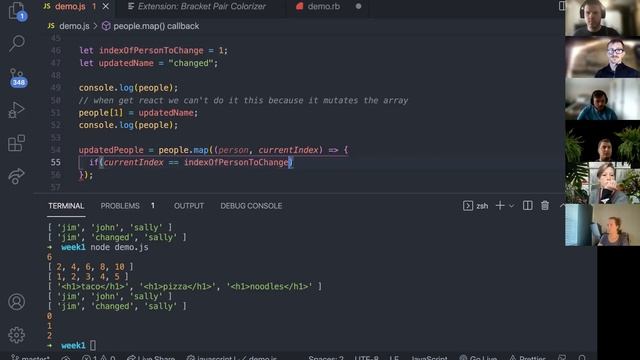Click the zsh terminal profile label

[482, 206]
